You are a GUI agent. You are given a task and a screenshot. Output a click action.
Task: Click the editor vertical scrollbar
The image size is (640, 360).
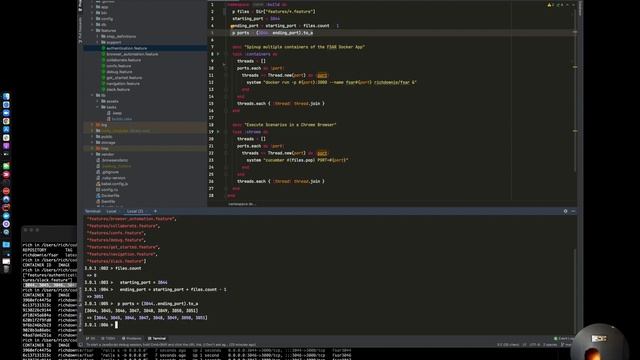point(575,90)
